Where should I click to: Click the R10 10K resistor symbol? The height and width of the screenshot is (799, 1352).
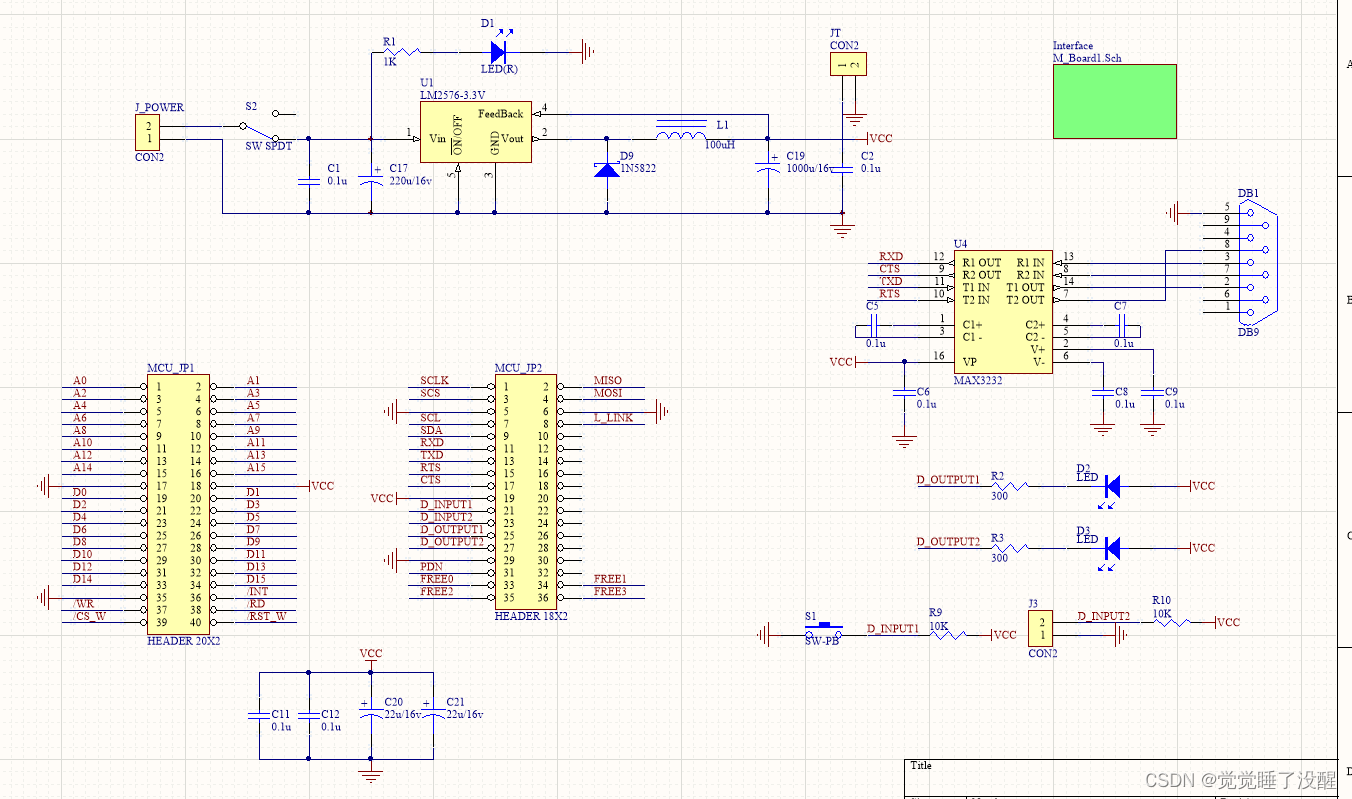pos(1170,622)
